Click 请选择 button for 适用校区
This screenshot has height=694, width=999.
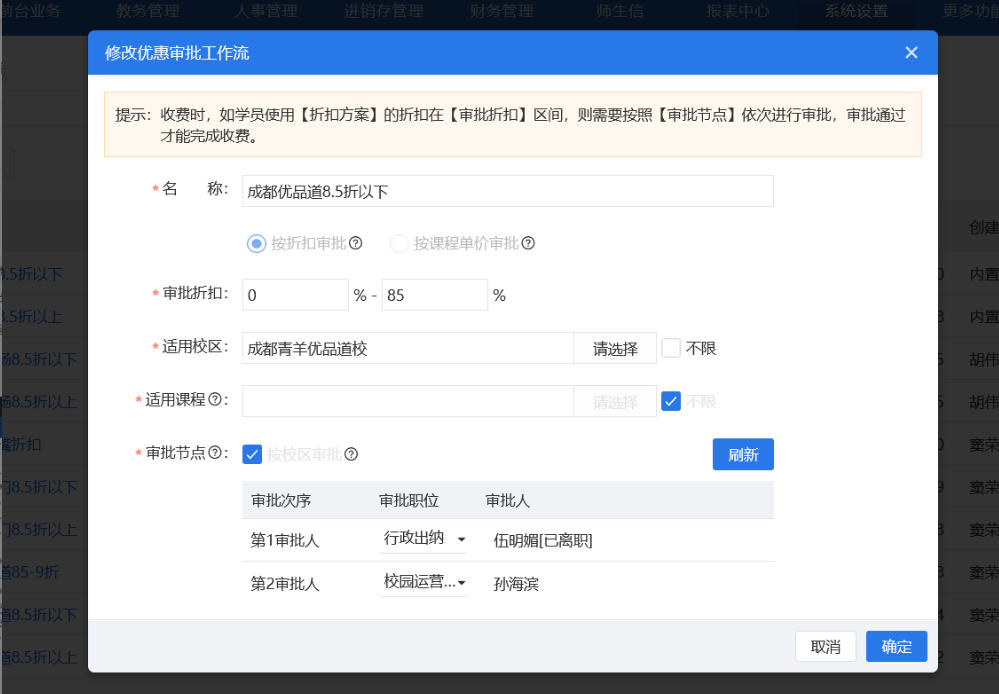[x=615, y=349]
